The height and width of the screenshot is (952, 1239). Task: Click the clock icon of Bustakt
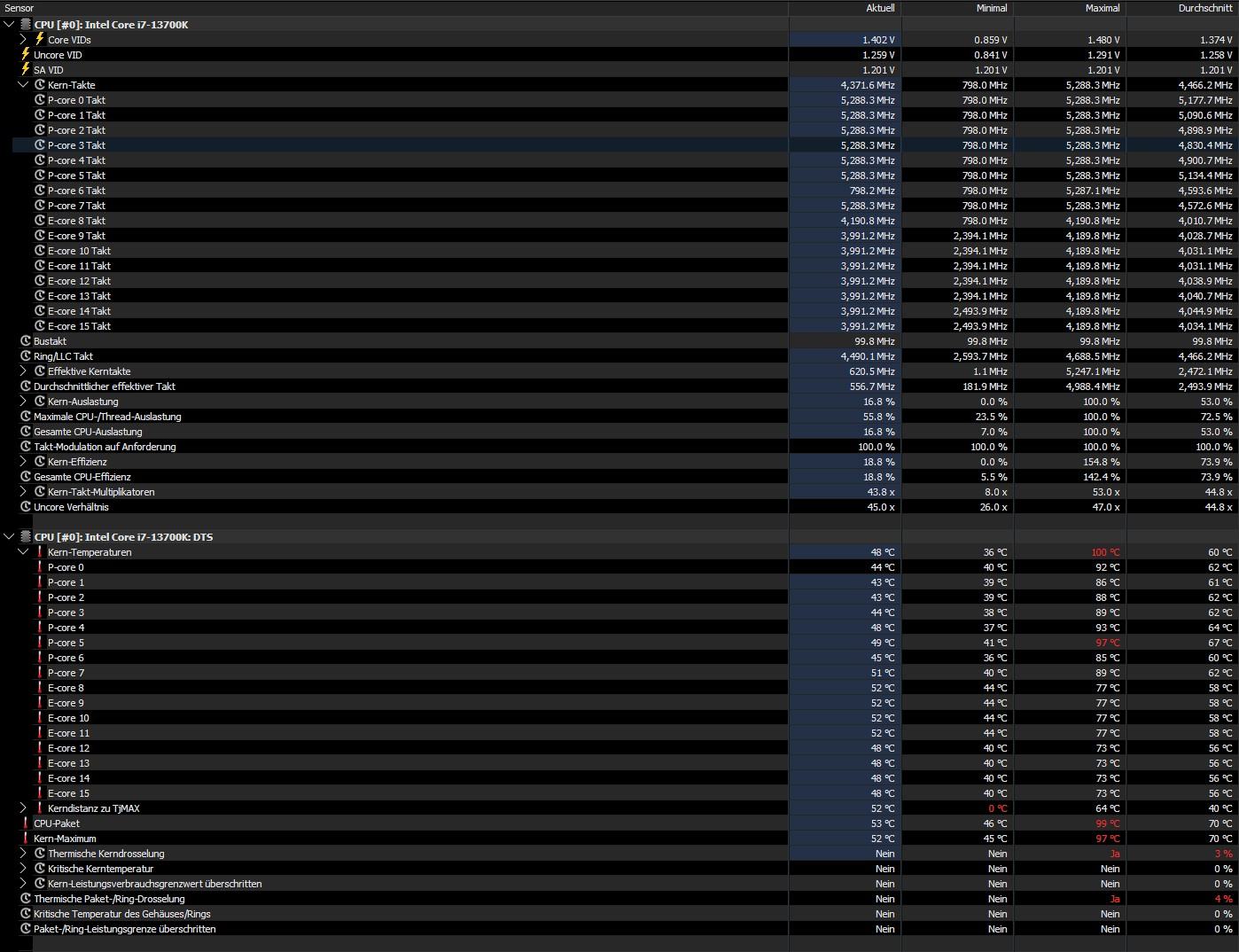[26, 341]
